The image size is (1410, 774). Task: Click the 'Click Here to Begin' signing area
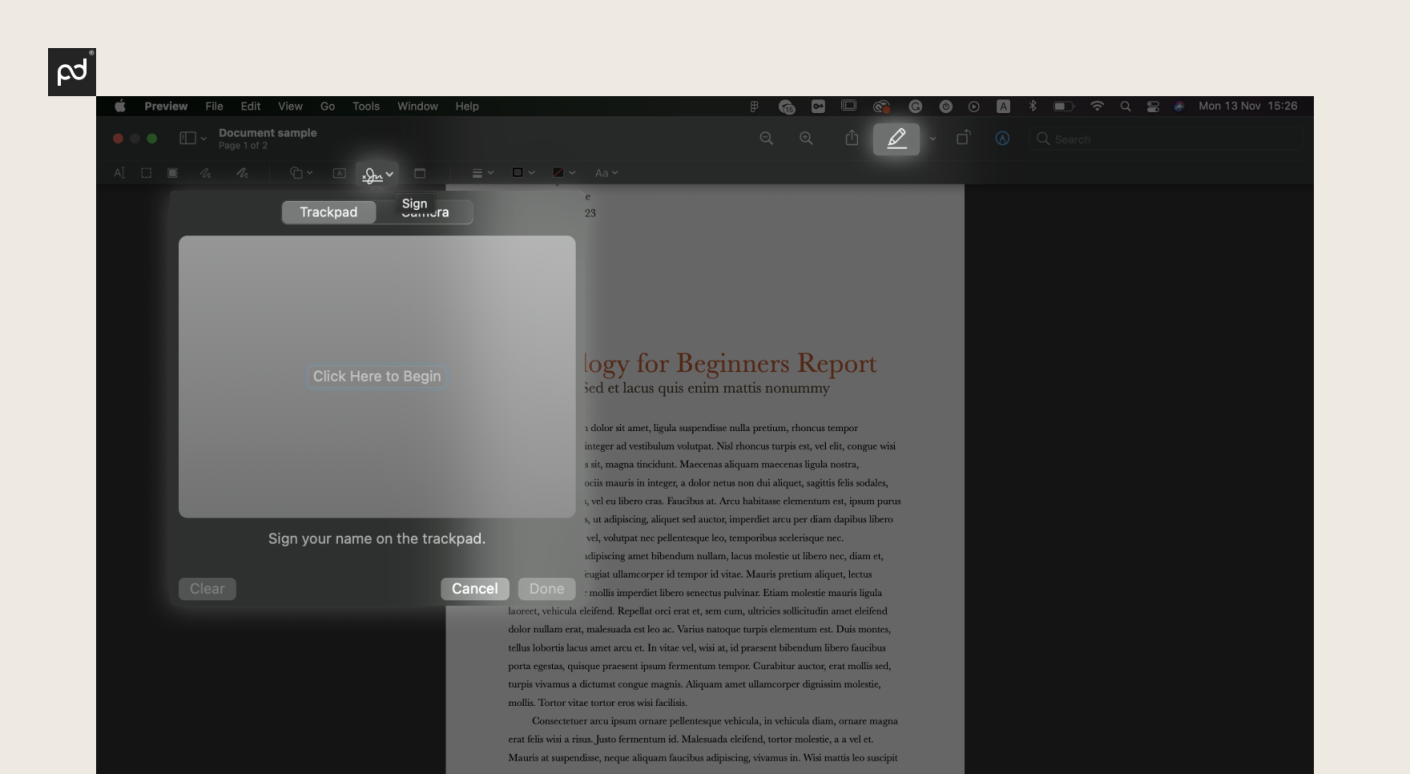pos(377,376)
